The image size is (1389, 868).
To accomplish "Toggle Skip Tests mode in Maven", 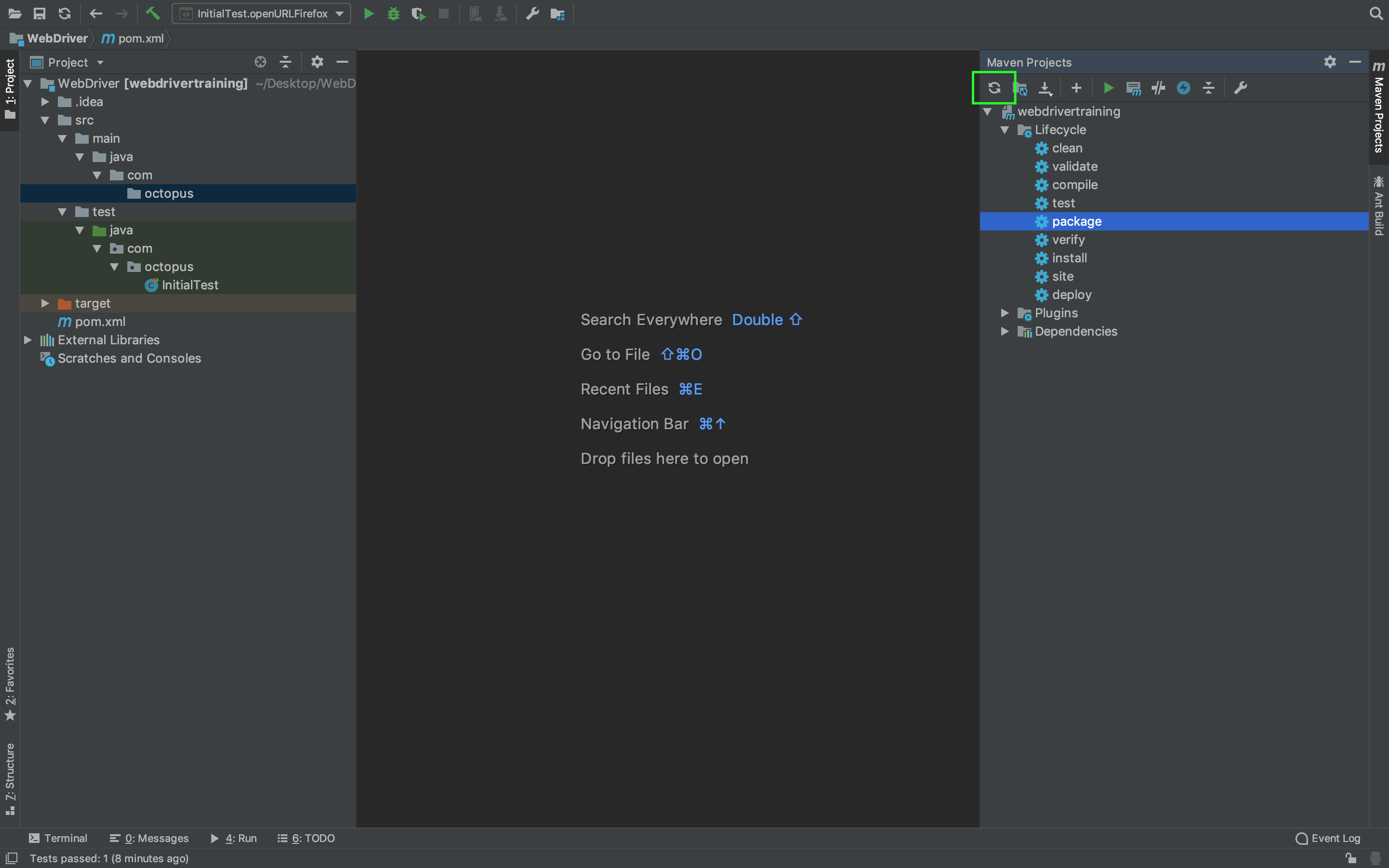I will tap(1183, 88).
